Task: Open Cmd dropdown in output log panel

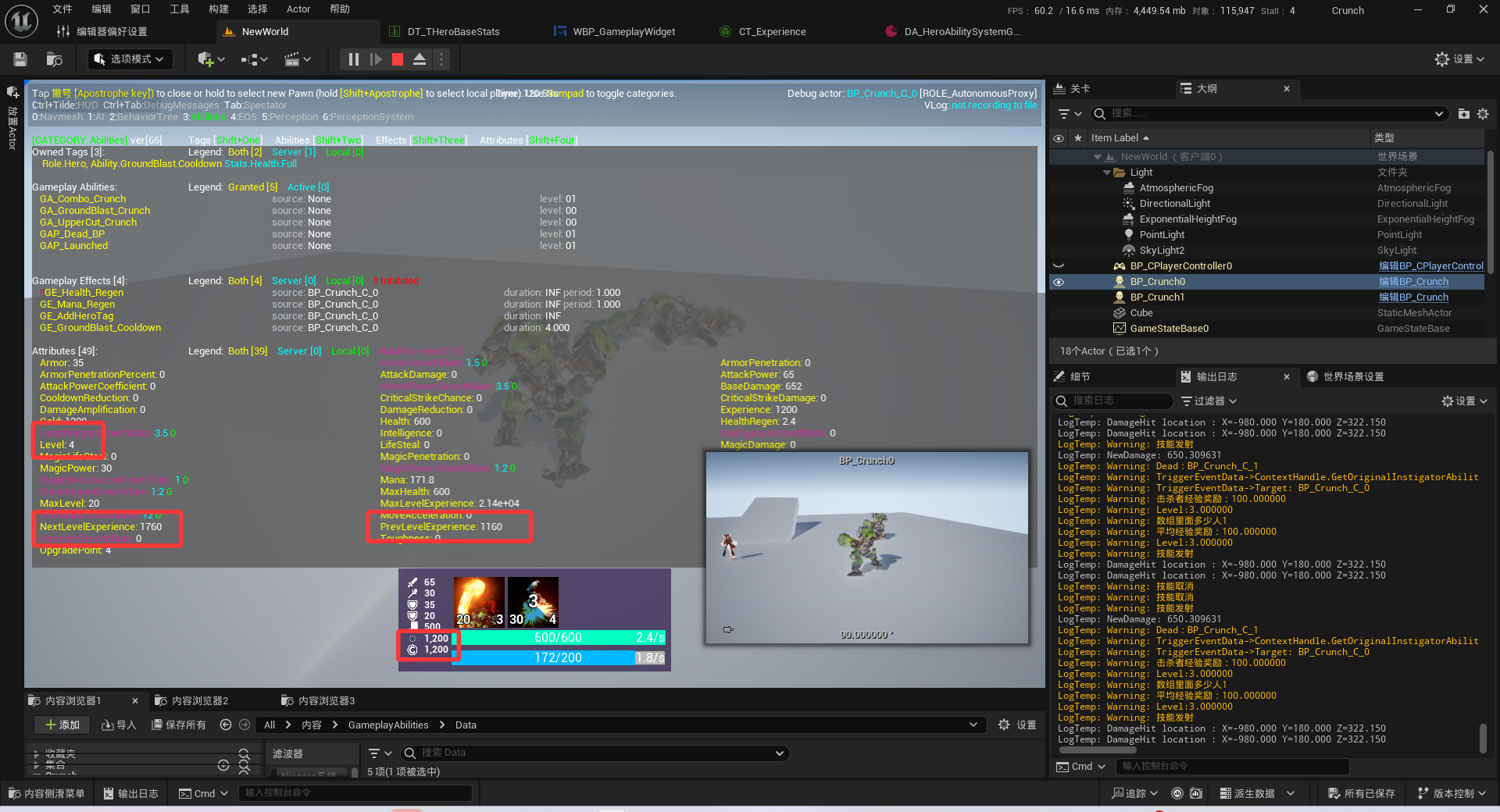Action: pos(1080,767)
